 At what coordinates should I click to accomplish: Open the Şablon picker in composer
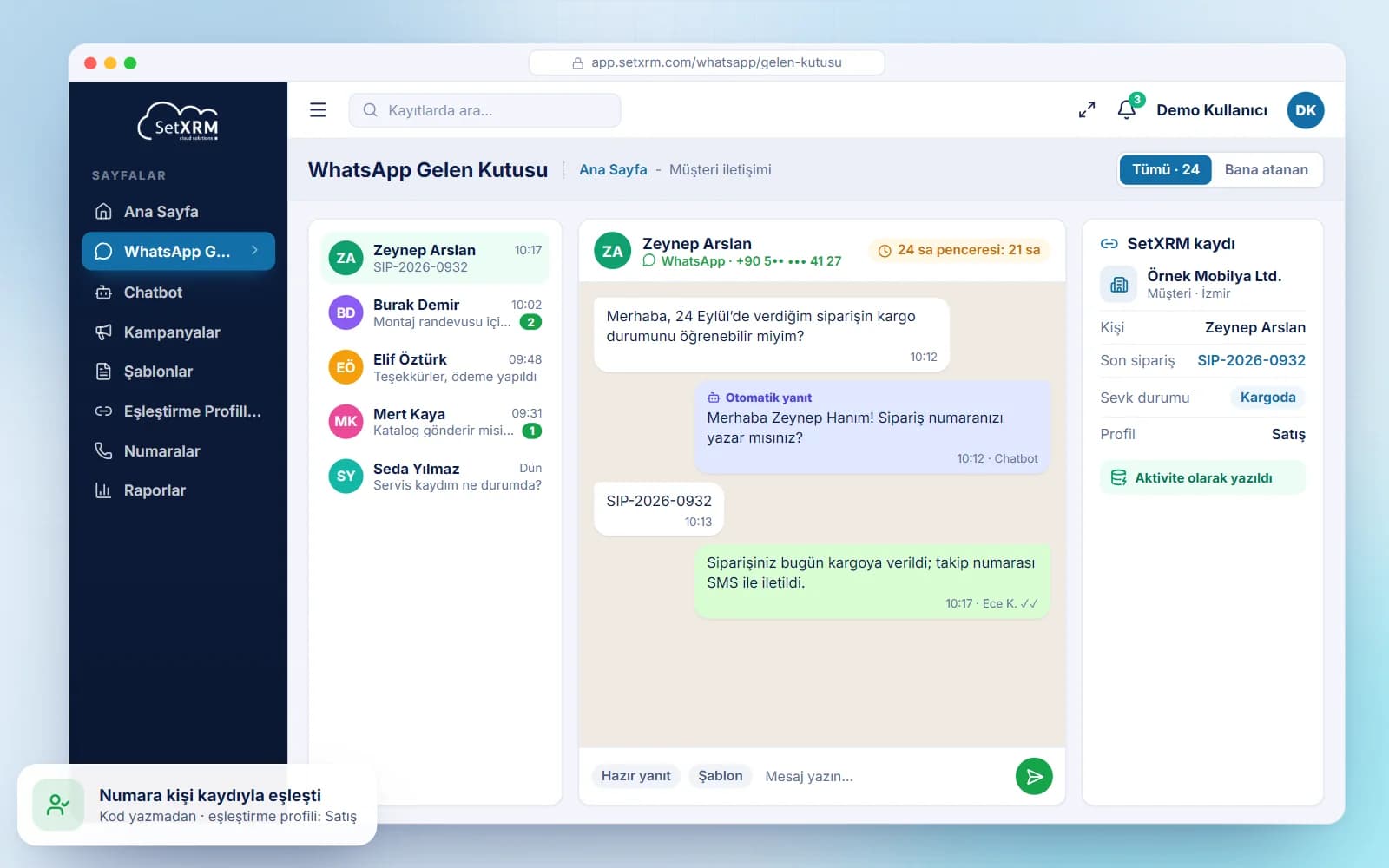[721, 776]
